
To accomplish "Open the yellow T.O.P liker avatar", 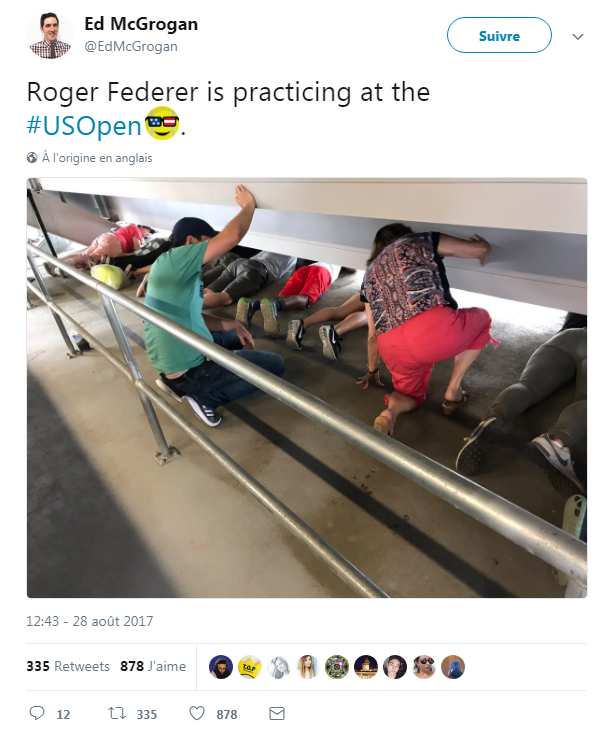I will [250, 667].
